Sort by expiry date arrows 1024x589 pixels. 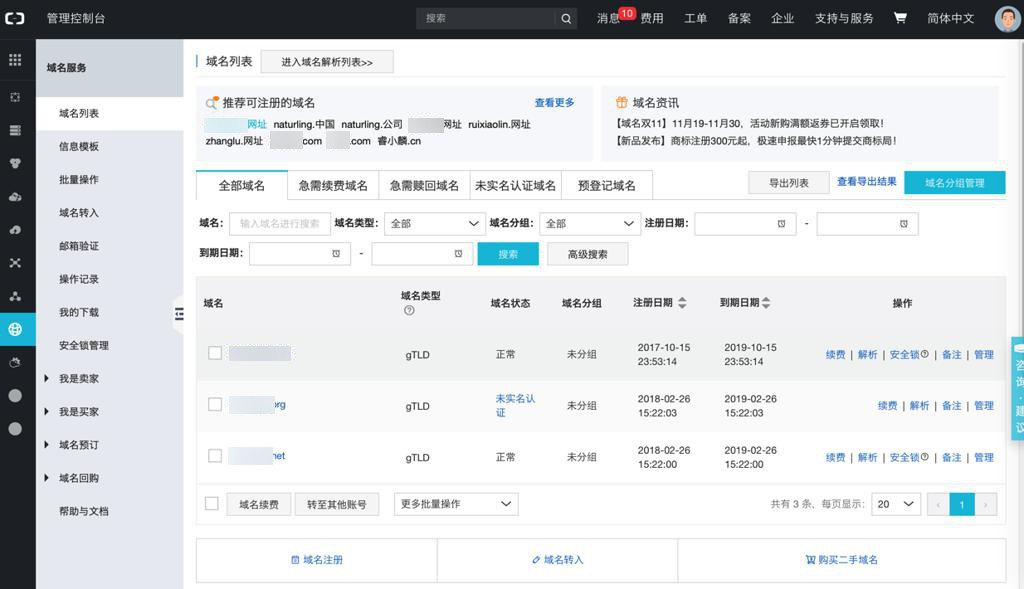click(x=766, y=302)
